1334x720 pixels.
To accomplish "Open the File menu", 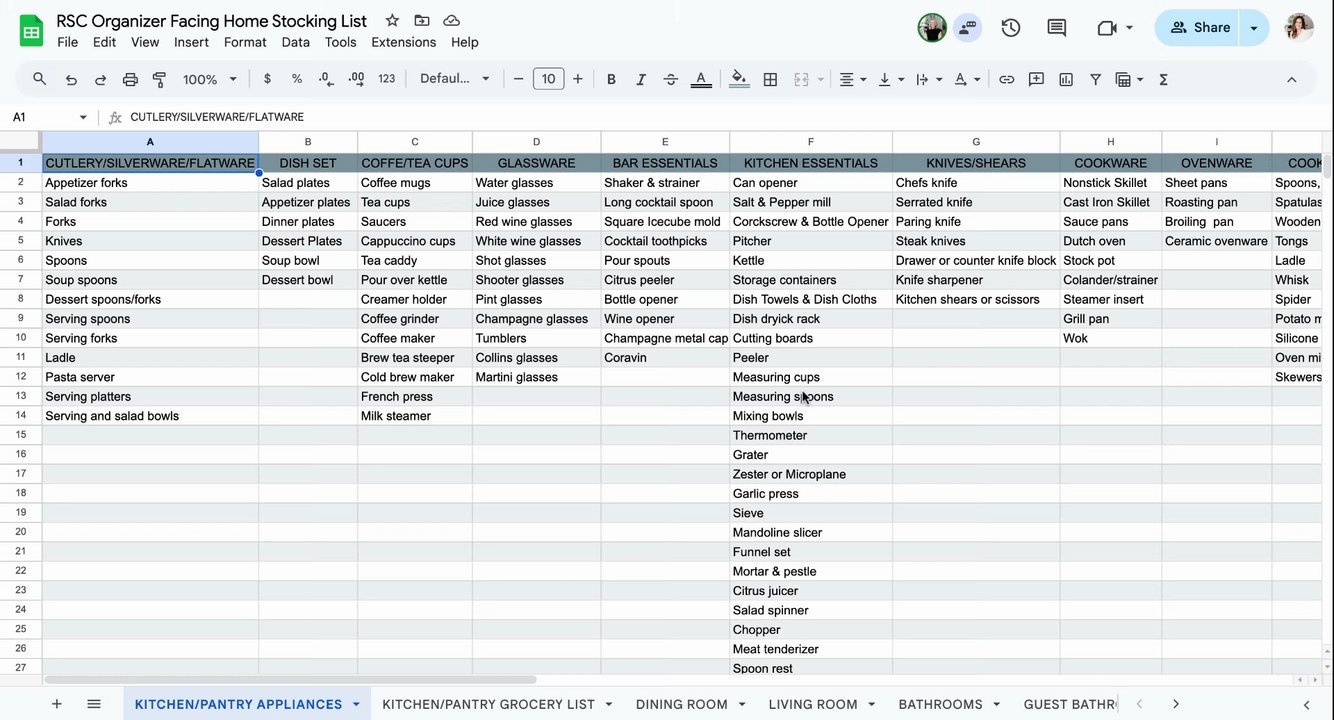I will tap(68, 42).
